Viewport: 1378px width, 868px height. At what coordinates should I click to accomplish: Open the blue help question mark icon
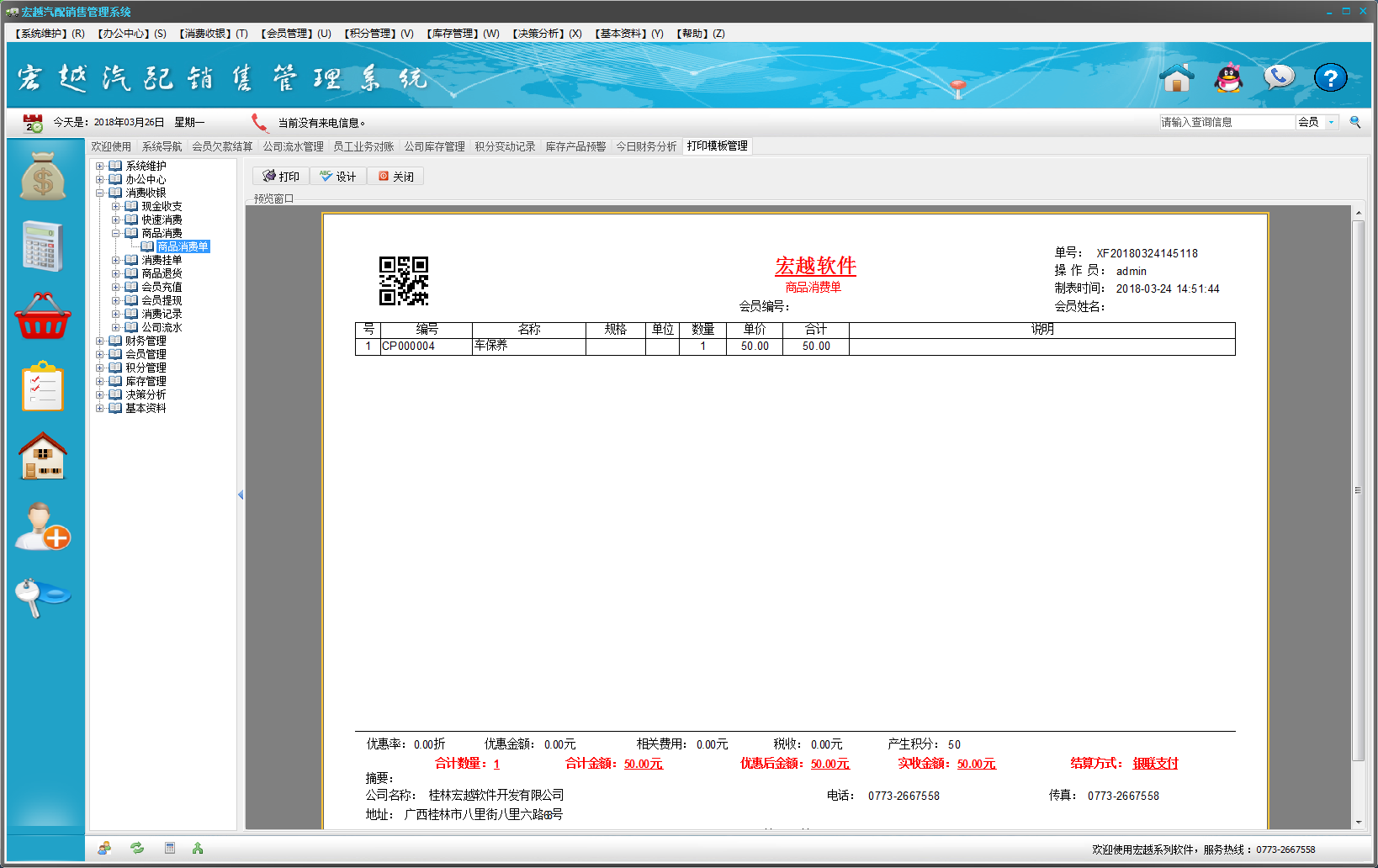click(1330, 78)
